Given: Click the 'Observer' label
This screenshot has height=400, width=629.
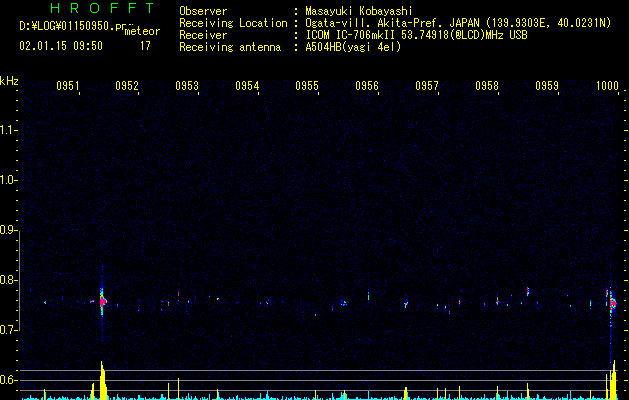Looking at the screenshot, I should coord(203,11).
